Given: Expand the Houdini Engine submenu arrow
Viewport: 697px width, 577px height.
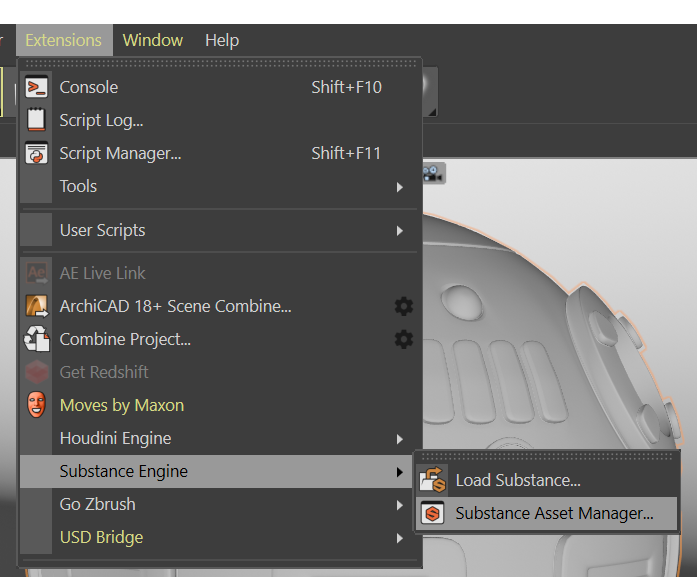Looking at the screenshot, I should click(400, 439).
